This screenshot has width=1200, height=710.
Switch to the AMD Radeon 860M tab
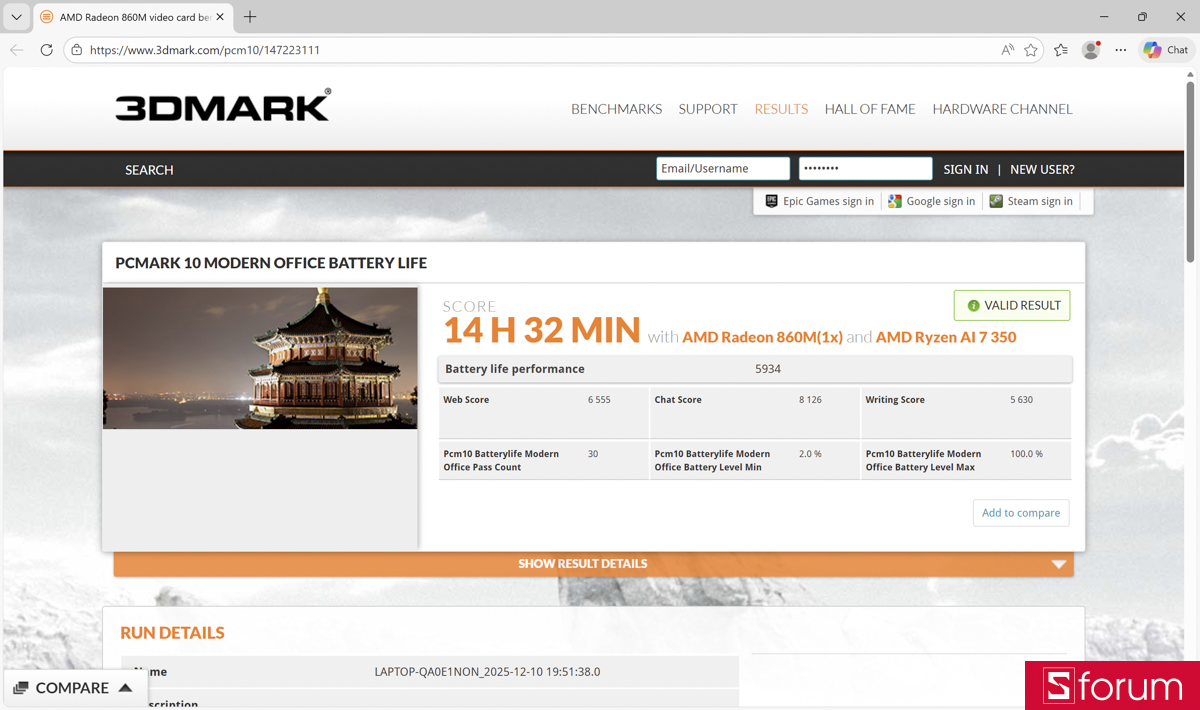130,17
